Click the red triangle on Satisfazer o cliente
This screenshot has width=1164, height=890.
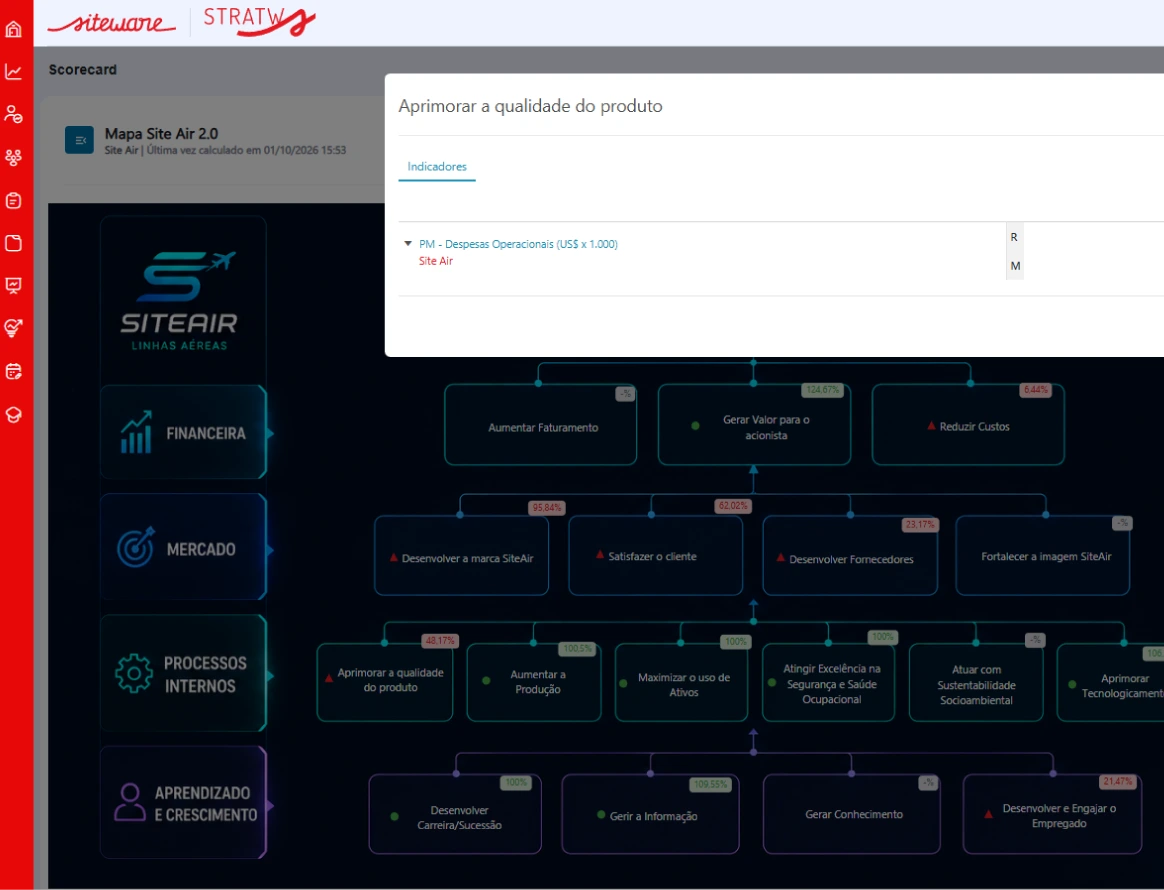click(x=600, y=554)
